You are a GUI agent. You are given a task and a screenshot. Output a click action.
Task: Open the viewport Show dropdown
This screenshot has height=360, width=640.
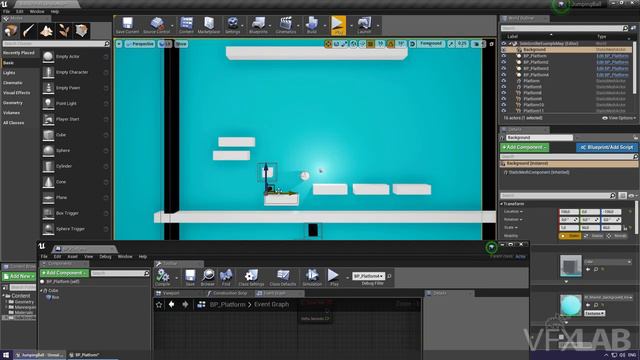(x=181, y=44)
